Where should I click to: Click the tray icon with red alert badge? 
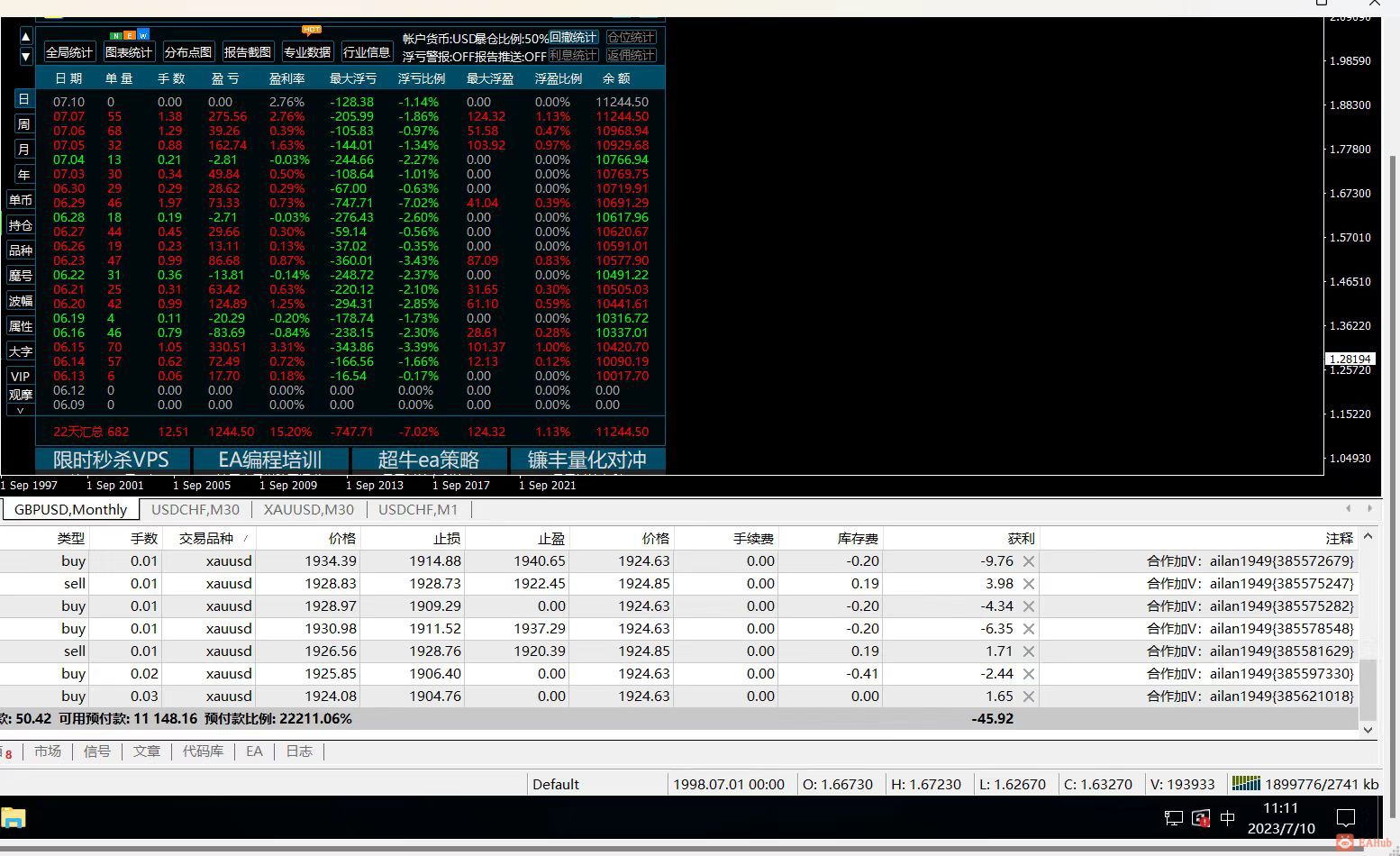pos(1200,818)
